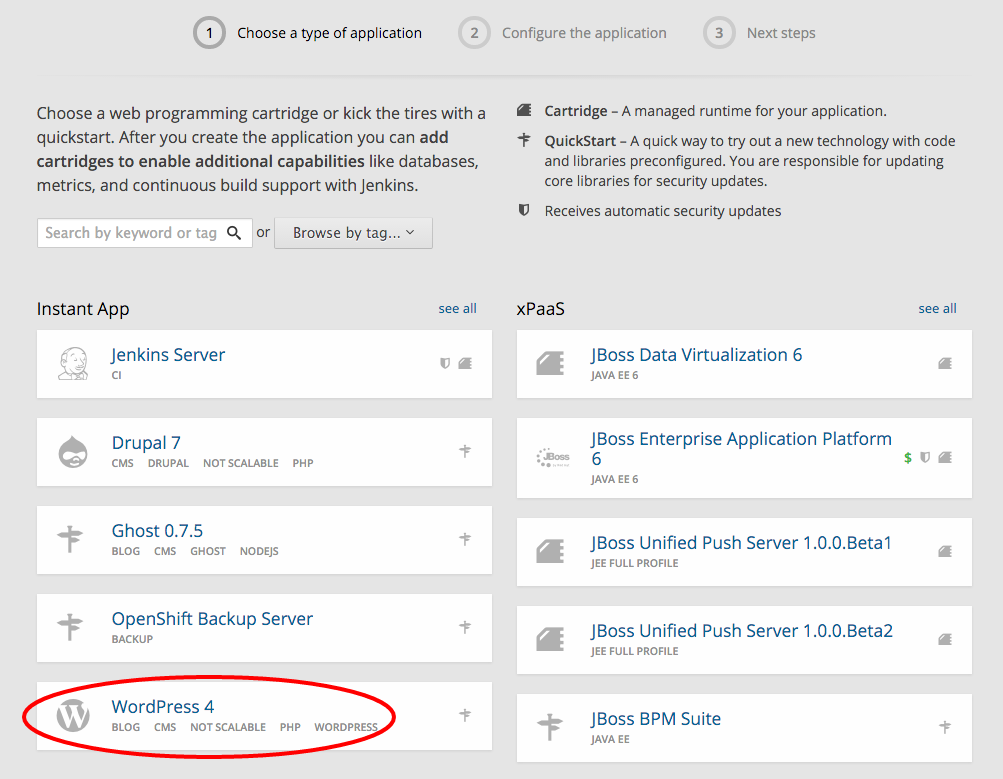Click the magnifier search icon
1003x779 pixels.
click(234, 233)
